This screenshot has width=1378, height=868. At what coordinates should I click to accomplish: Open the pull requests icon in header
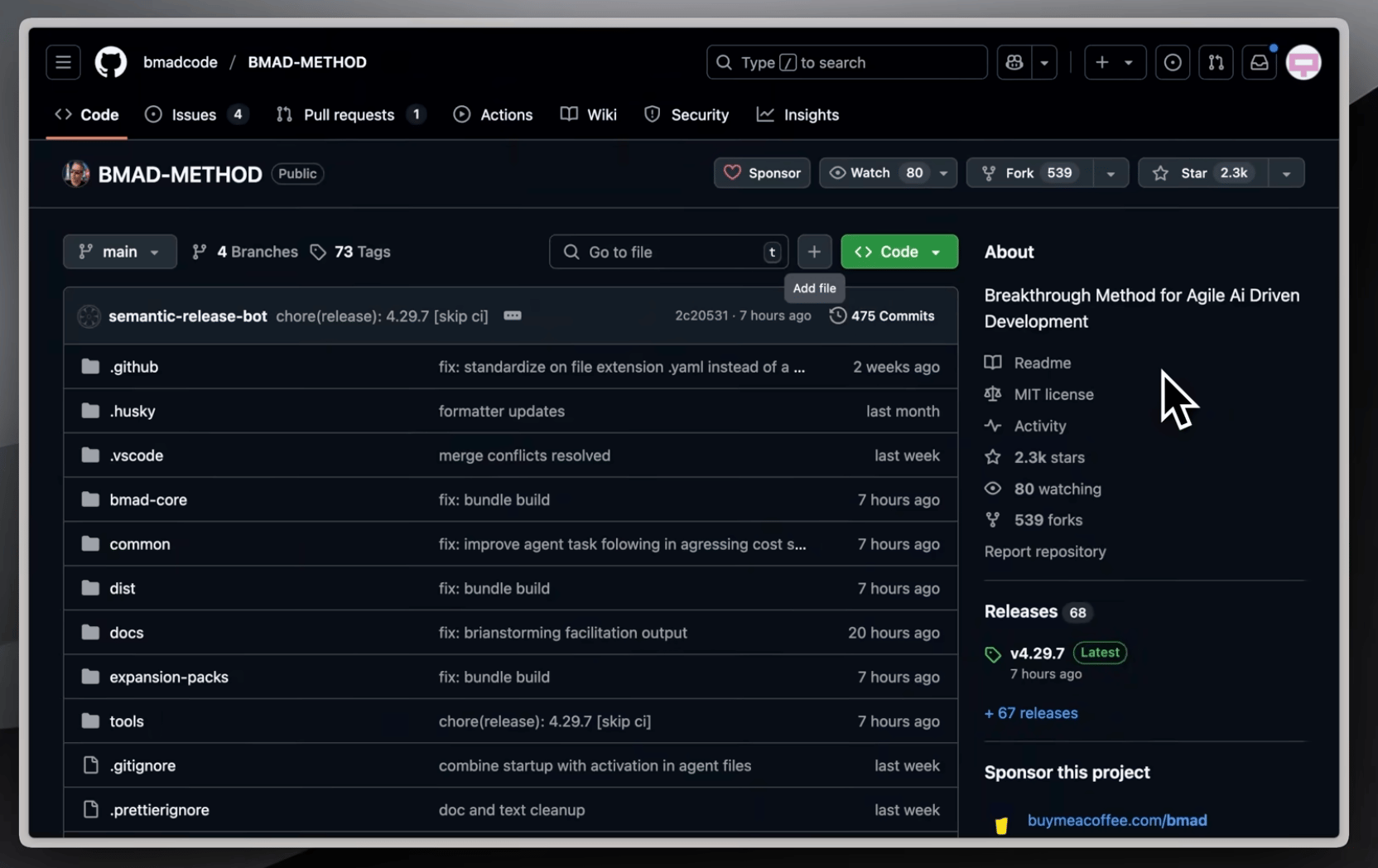[x=1216, y=62]
